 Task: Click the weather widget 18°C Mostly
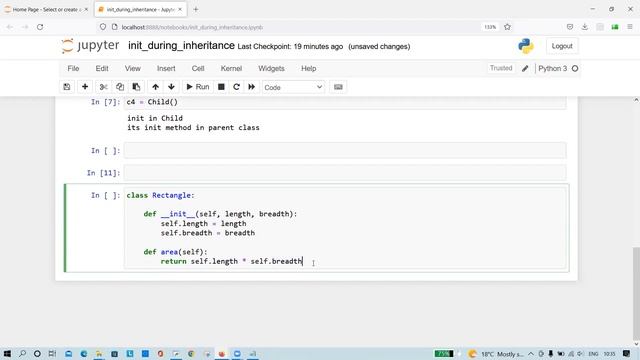coord(496,354)
